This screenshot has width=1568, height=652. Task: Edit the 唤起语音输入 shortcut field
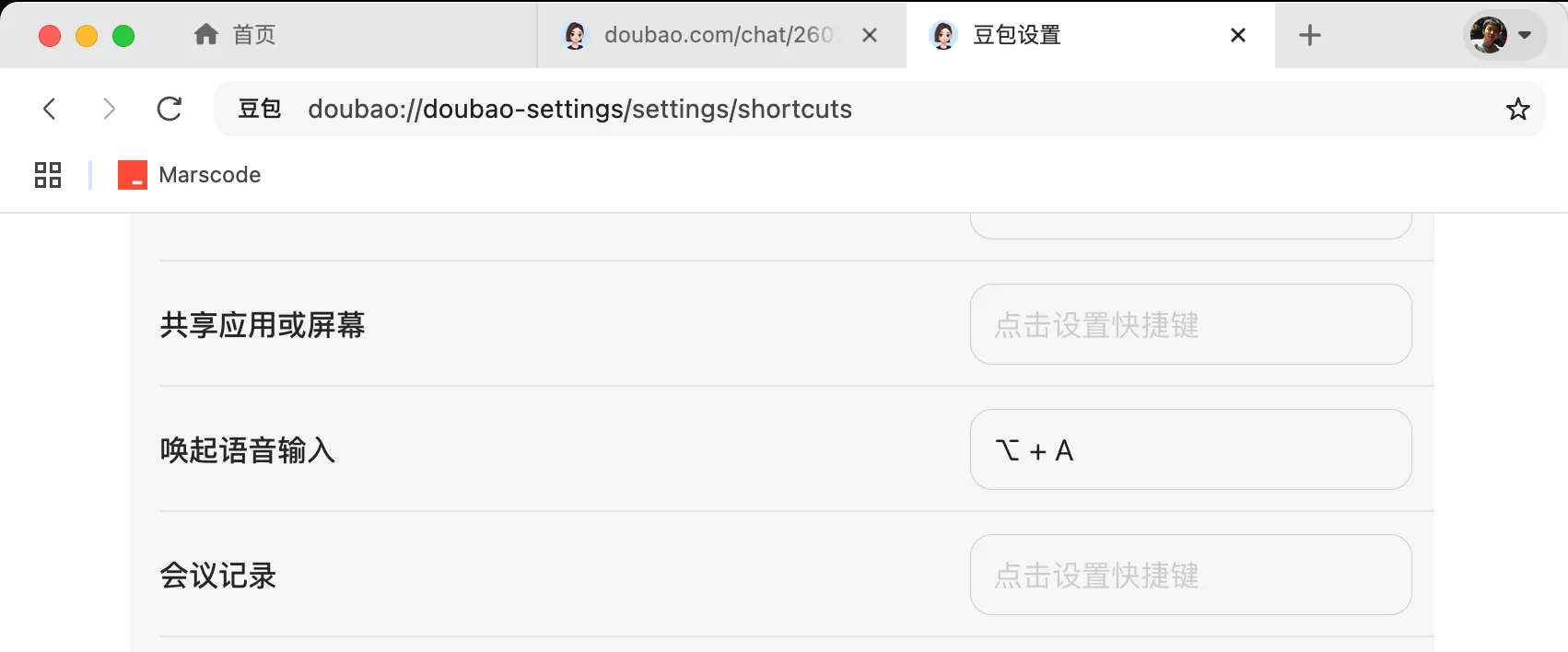[1190, 449]
